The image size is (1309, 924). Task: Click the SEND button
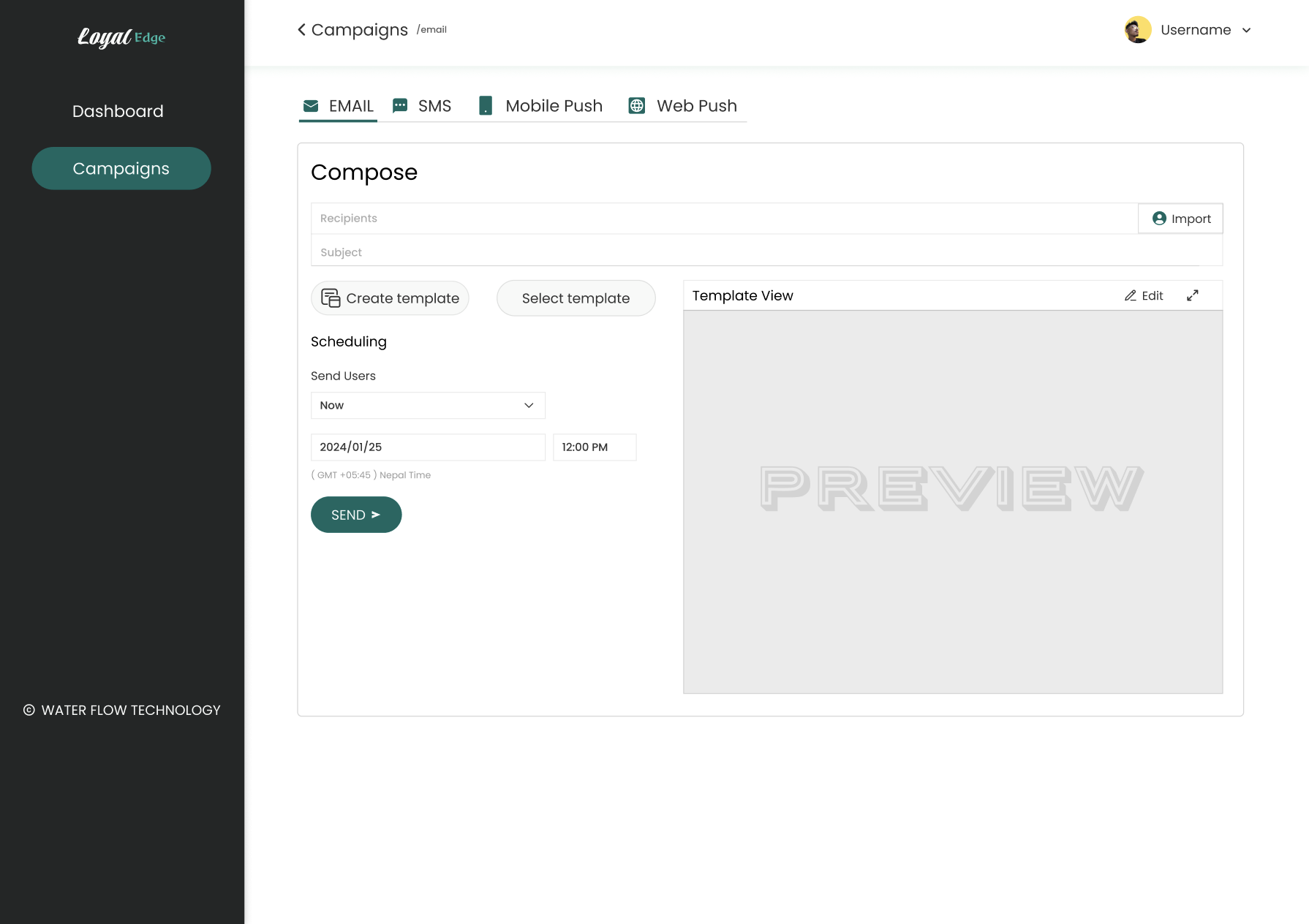356,515
